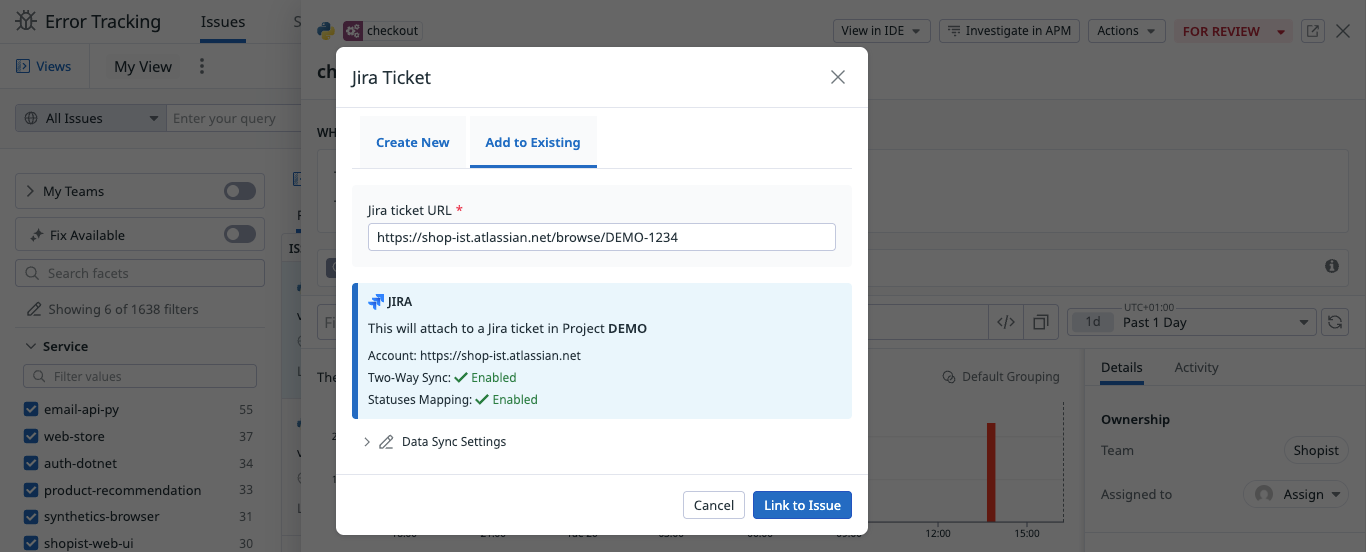The width and height of the screenshot is (1366, 552).
Task: Click the Link to Issue button
Action: pos(802,505)
